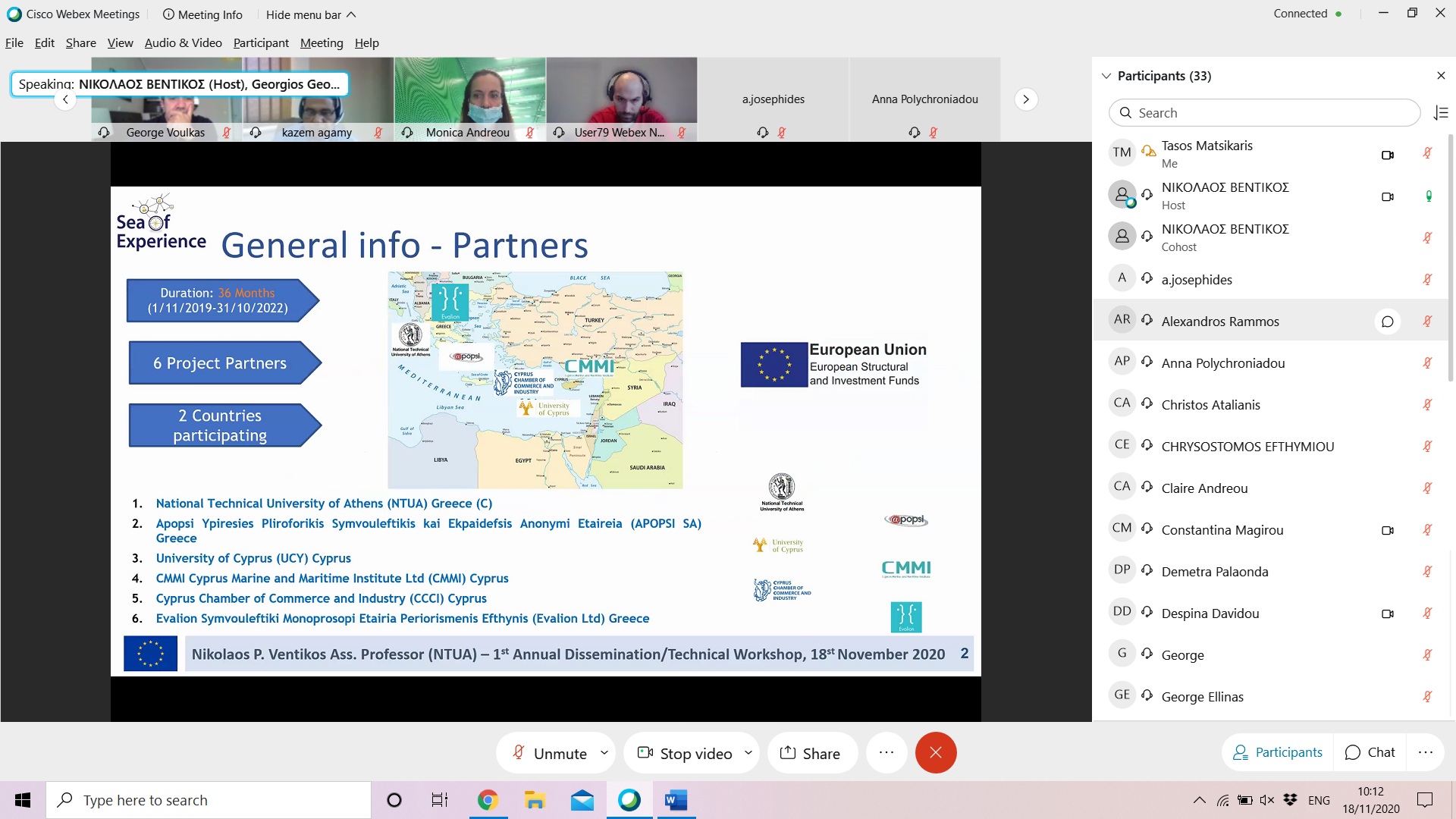Click taskbar 'Type here to search' box
Viewport: 1456px width, 819px height.
pyautogui.click(x=209, y=800)
